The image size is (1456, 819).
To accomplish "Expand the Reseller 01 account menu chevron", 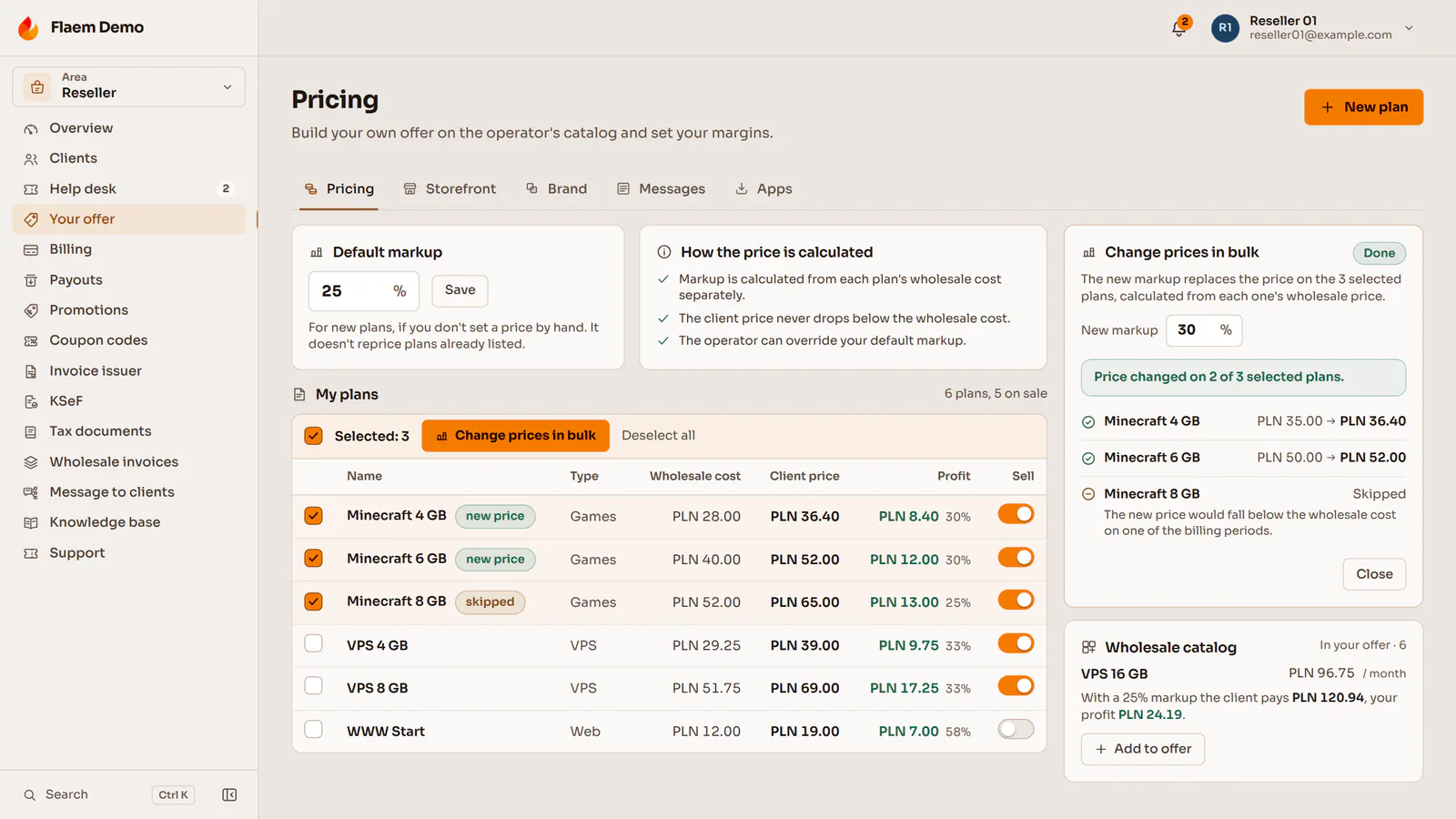I will (x=1409, y=28).
